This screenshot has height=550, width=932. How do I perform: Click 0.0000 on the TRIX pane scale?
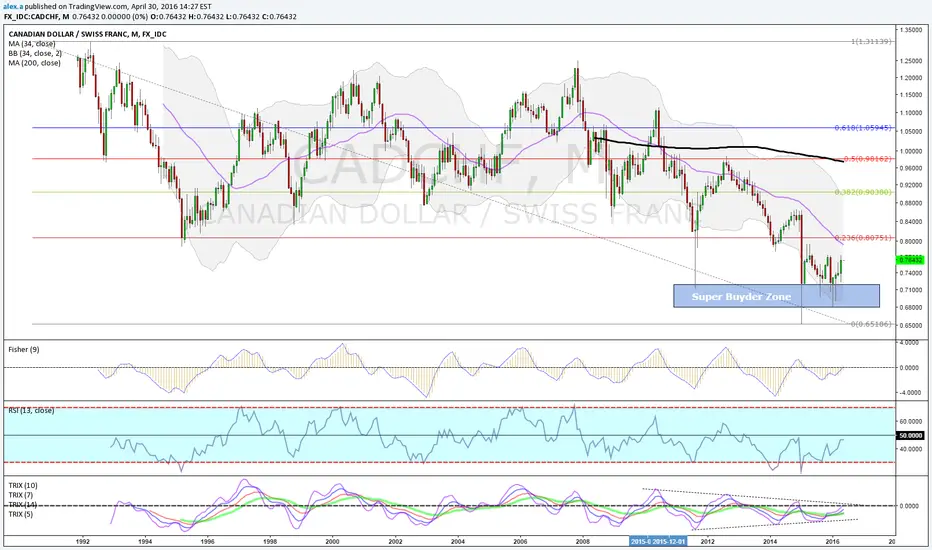click(911, 506)
